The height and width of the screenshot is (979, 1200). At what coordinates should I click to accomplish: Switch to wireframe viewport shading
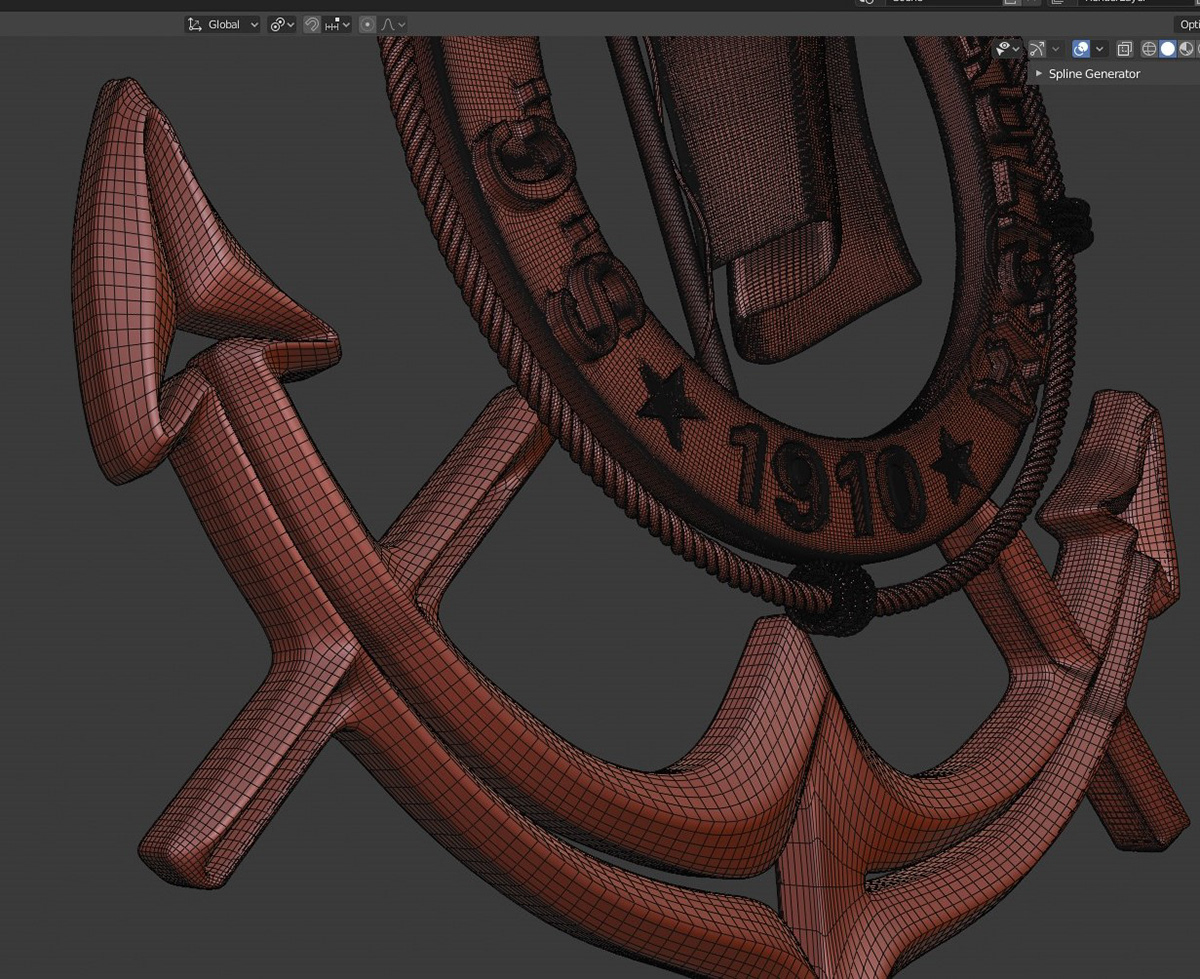point(1149,48)
